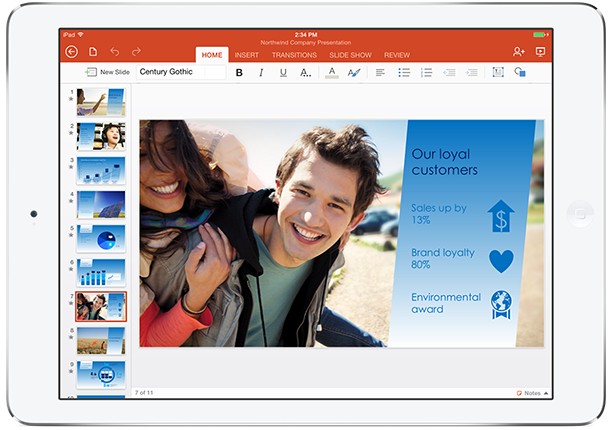Open the Century Gothic font box
The width and height of the screenshot is (610, 430).
point(181,72)
